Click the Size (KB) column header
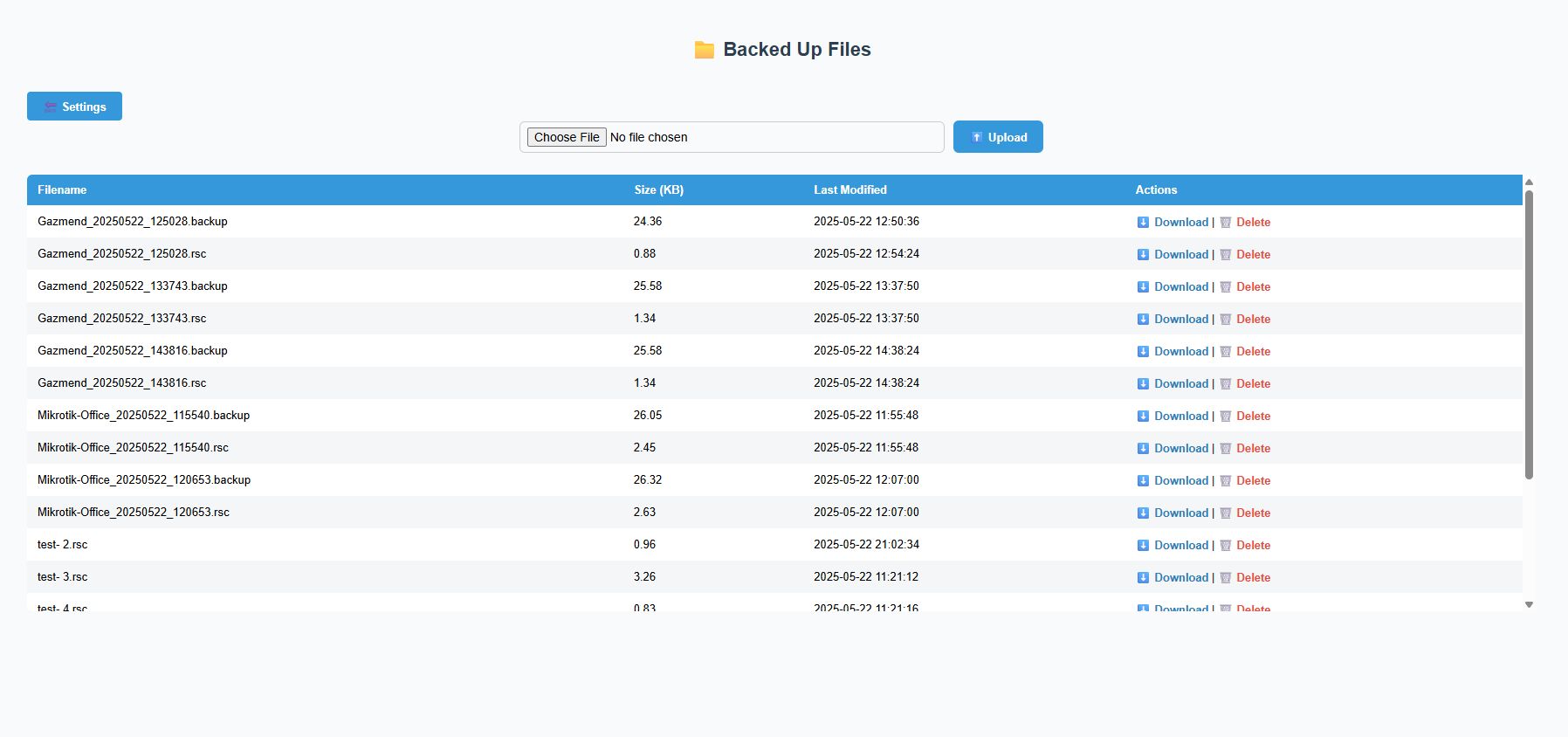The image size is (1568, 737). [x=658, y=189]
